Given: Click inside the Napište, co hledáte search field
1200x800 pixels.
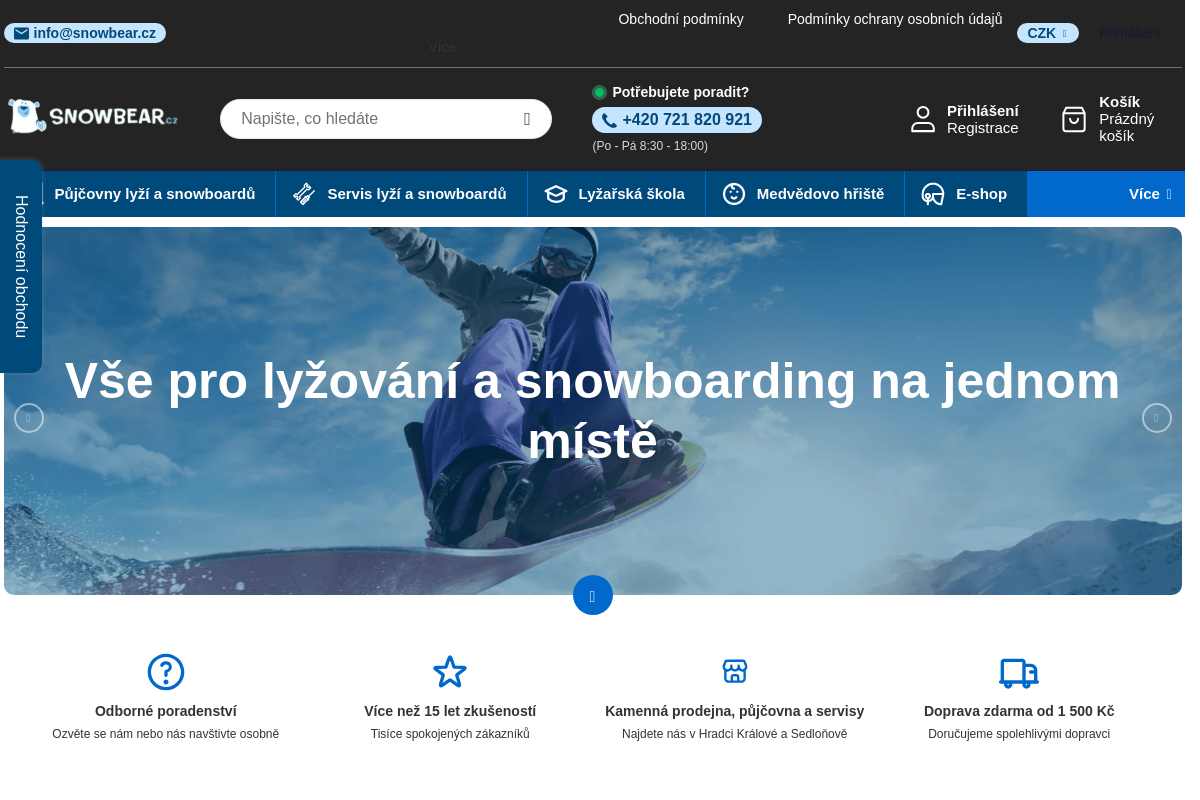Looking at the screenshot, I should [370, 118].
